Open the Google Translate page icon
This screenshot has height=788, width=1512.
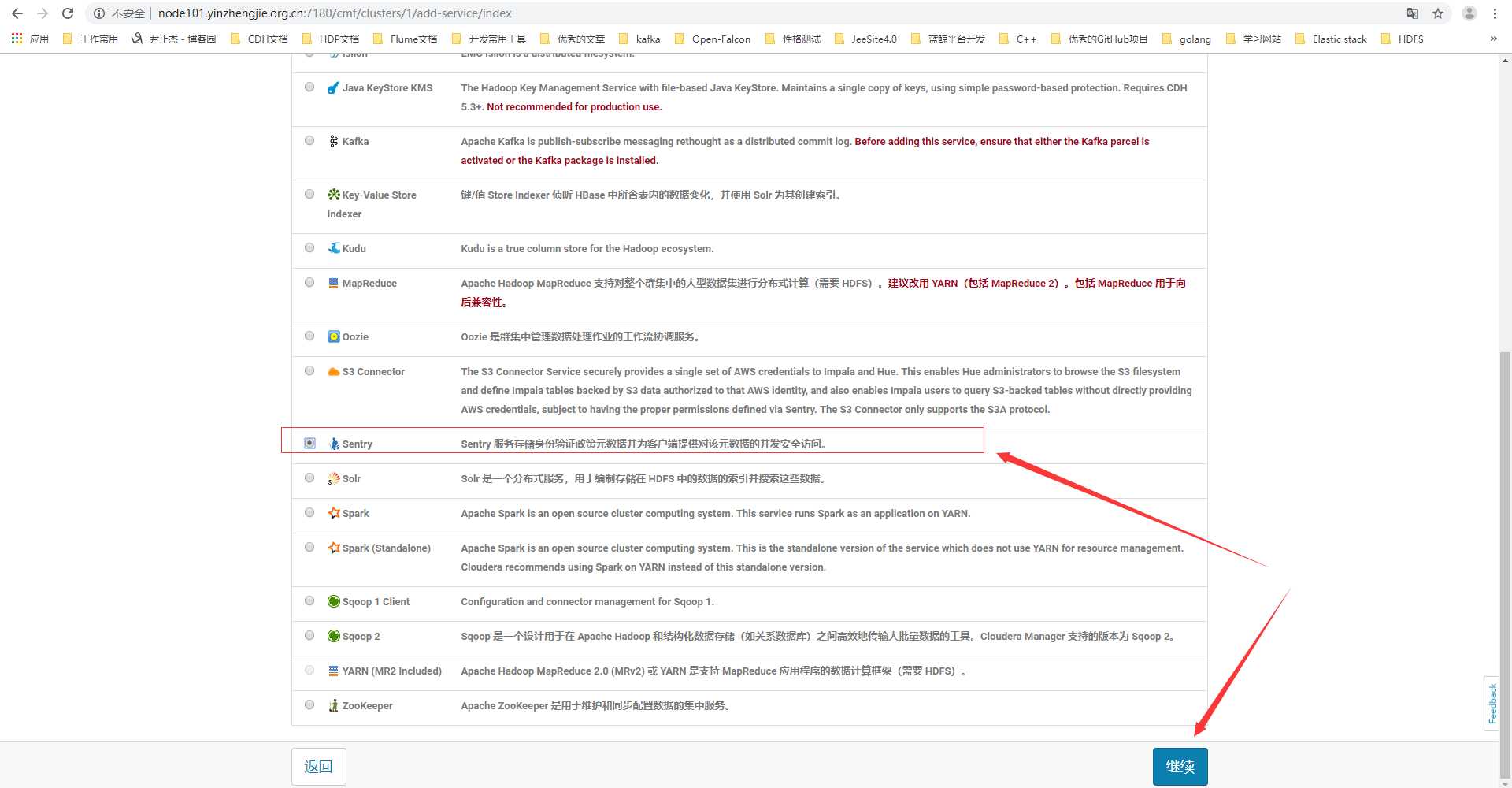[1413, 13]
